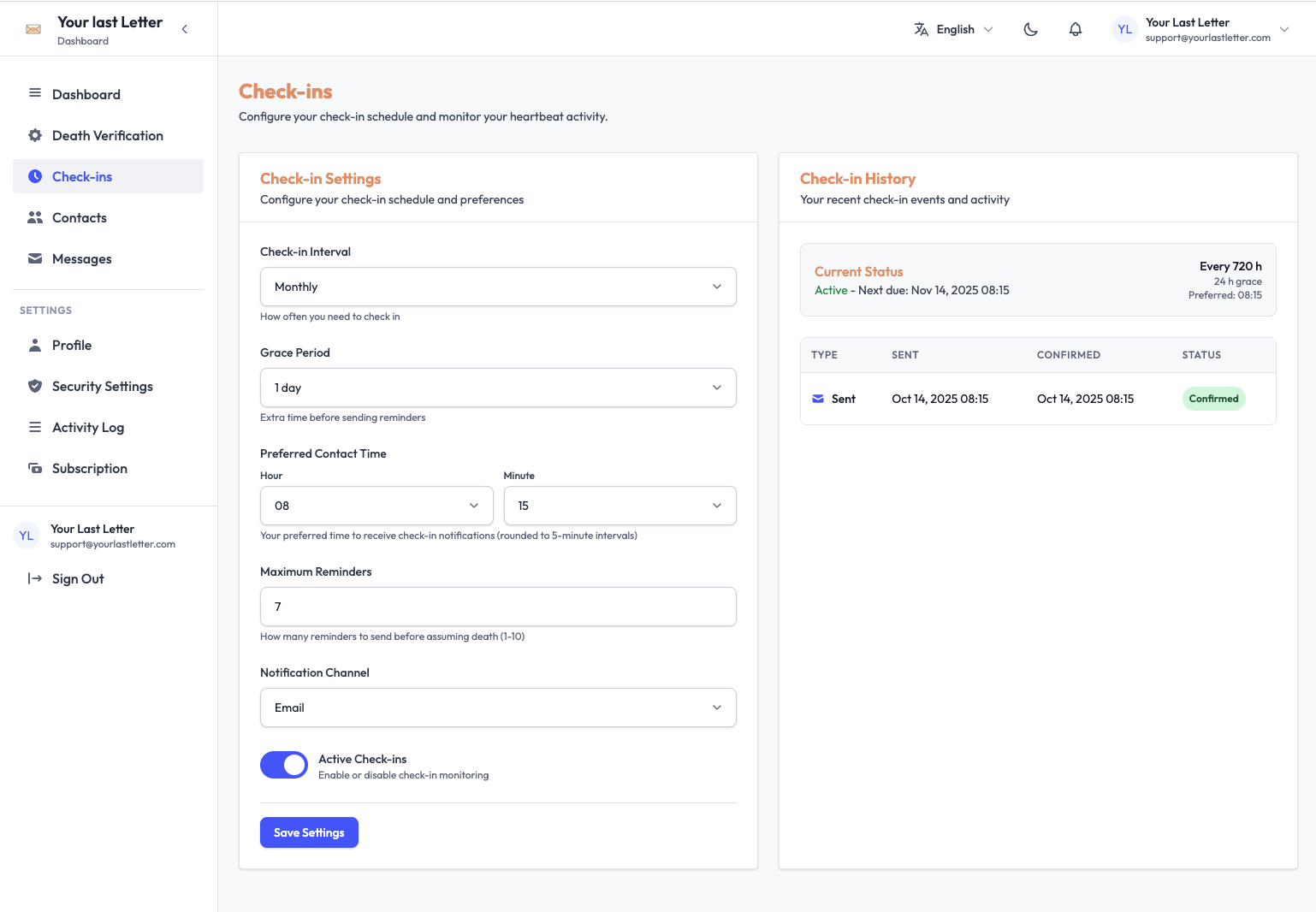Click the Save Settings button
This screenshot has height=912, width=1316.
309,832
